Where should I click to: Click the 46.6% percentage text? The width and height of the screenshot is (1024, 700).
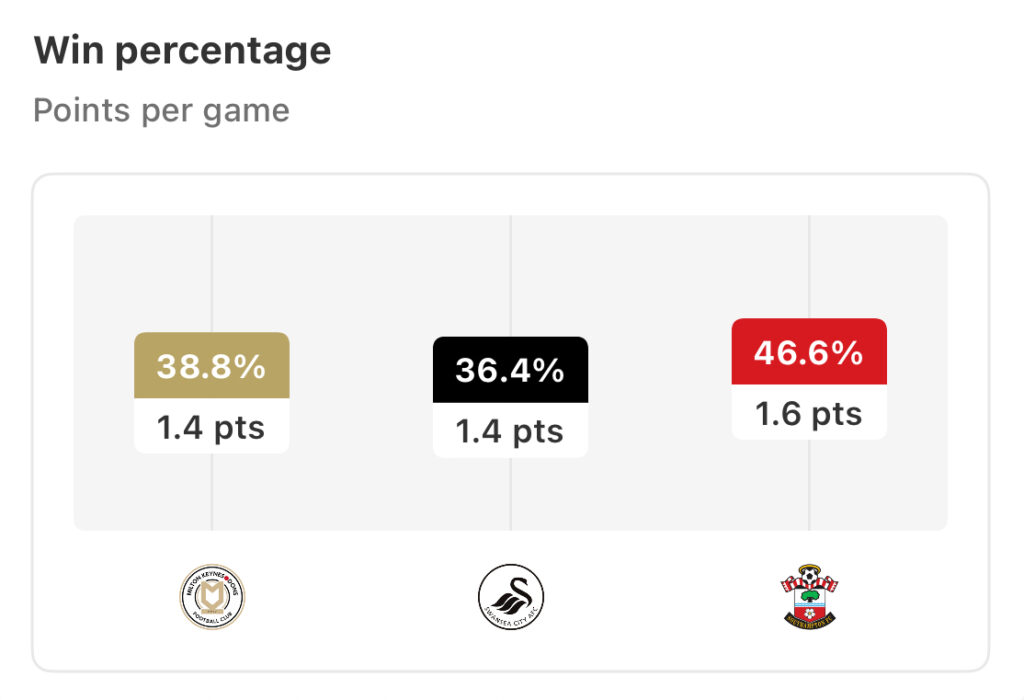coord(808,353)
